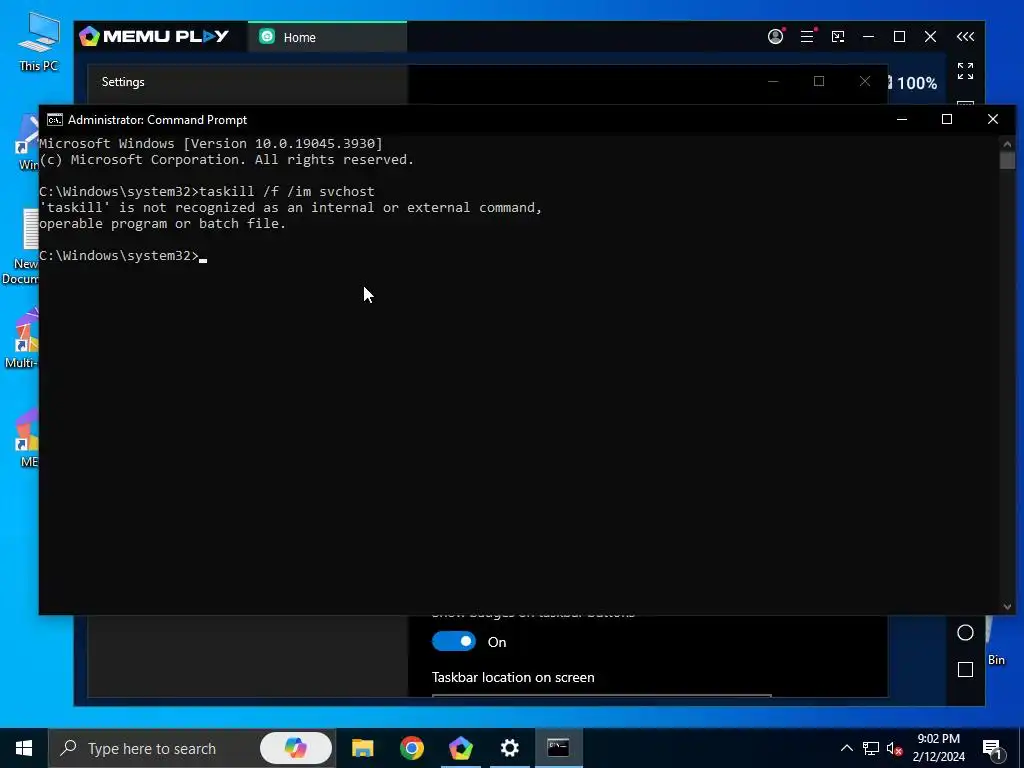Click the Settings window title text
The image size is (1024, 768).
tap(123, 82)
